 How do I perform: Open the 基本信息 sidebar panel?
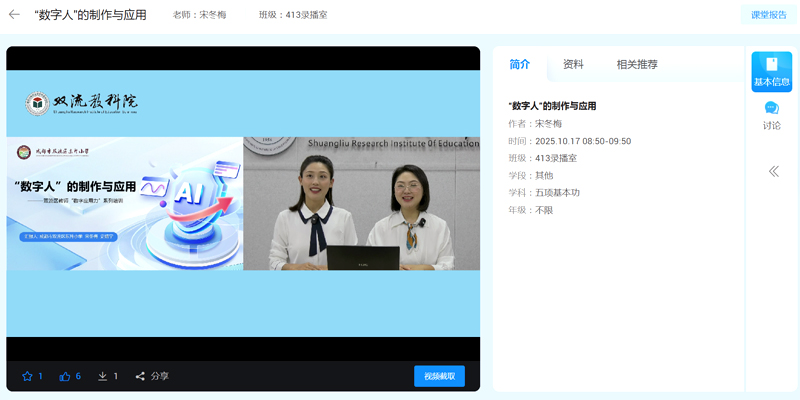[x=771, y=71]
